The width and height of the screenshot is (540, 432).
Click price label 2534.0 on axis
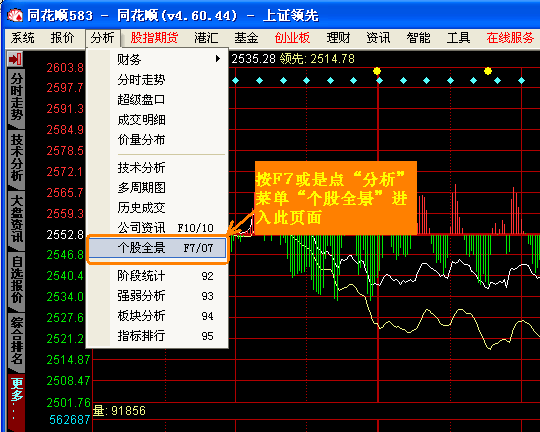click(65, 297)
